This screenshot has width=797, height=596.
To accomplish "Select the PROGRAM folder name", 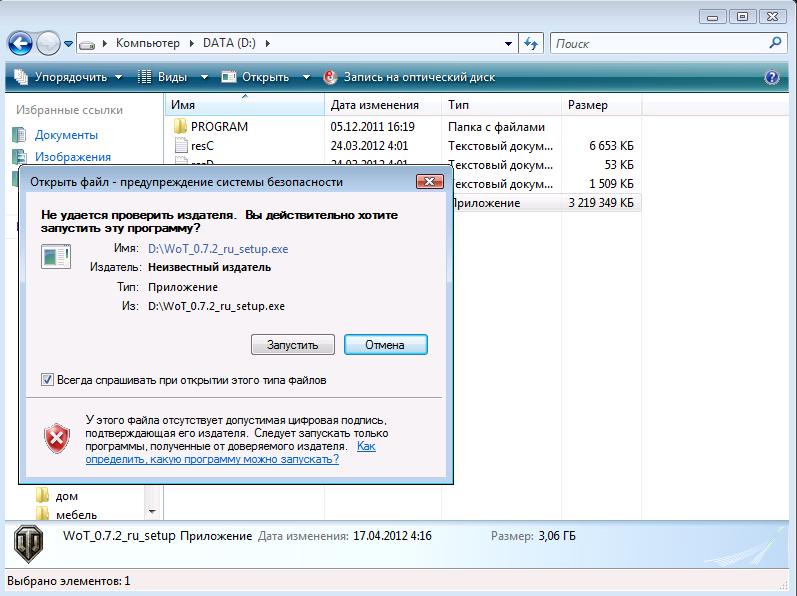I will (x=220, y=127).
